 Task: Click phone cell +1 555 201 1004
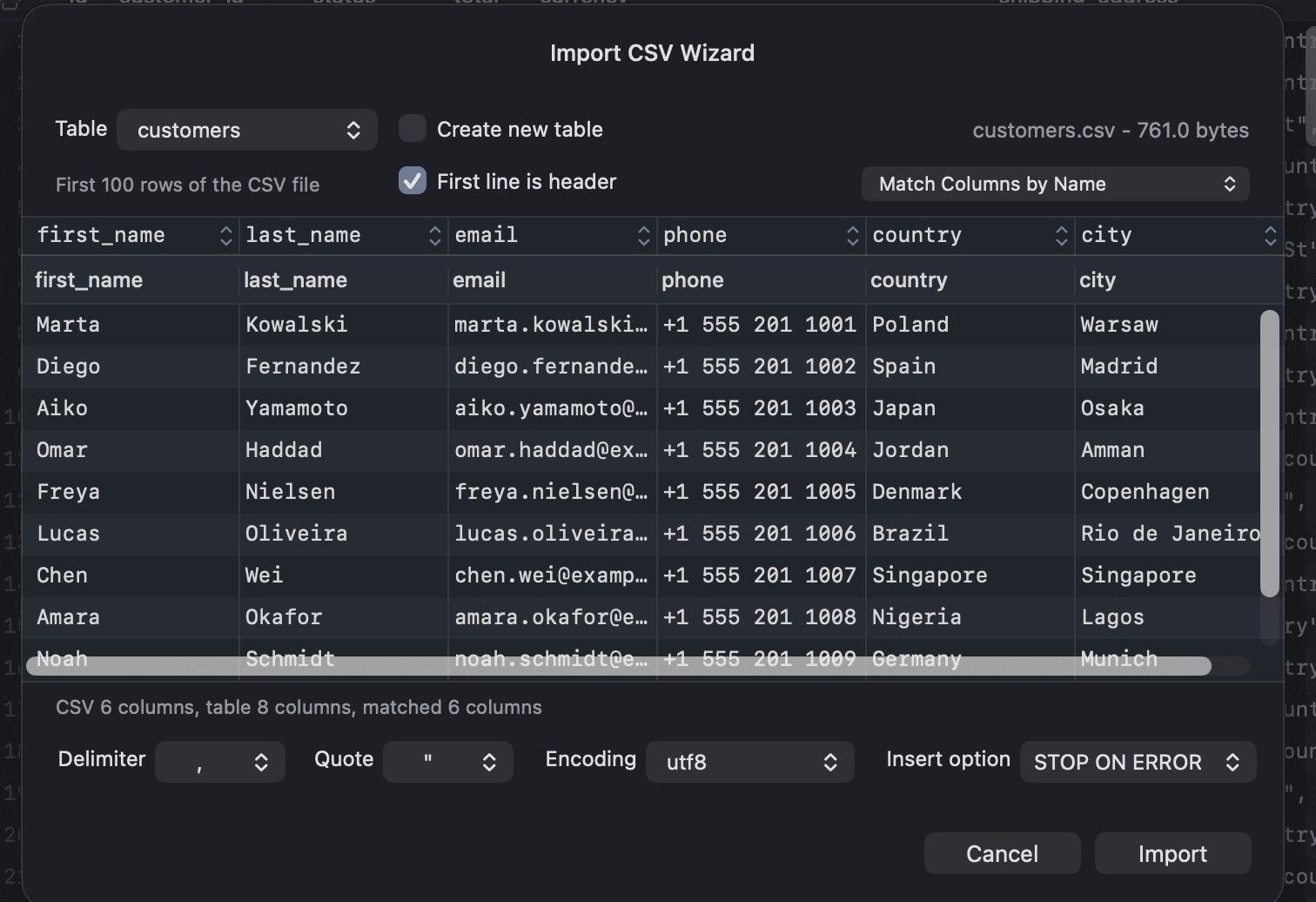pos(762,450)
